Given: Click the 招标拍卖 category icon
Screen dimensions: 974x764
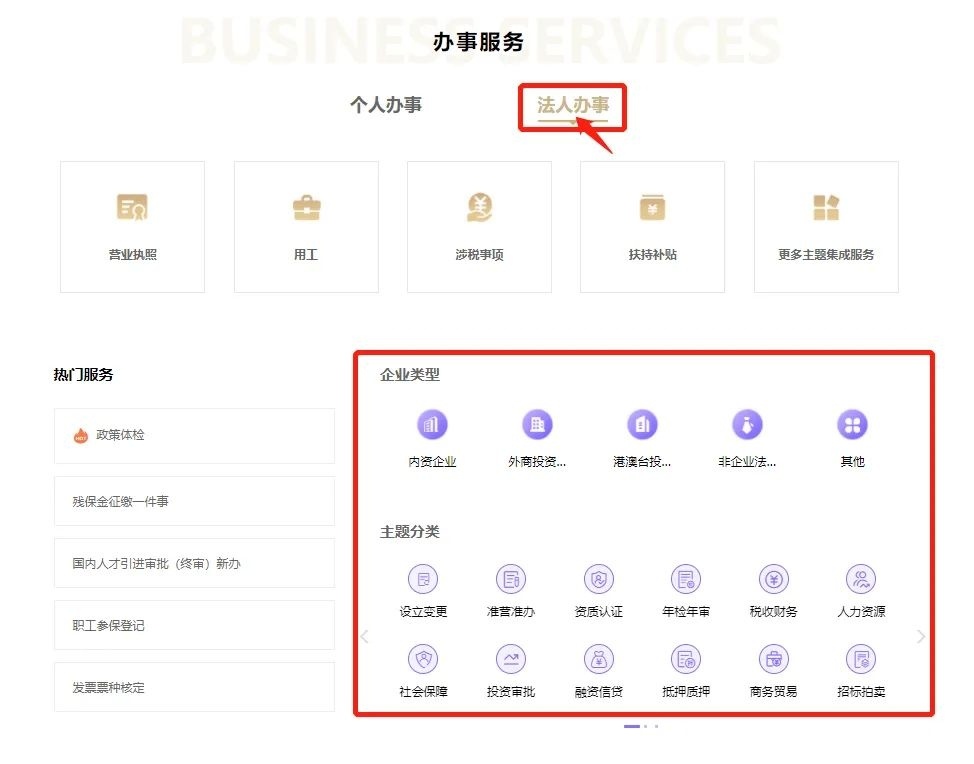Looking at the screenshot, I should 861,659.
